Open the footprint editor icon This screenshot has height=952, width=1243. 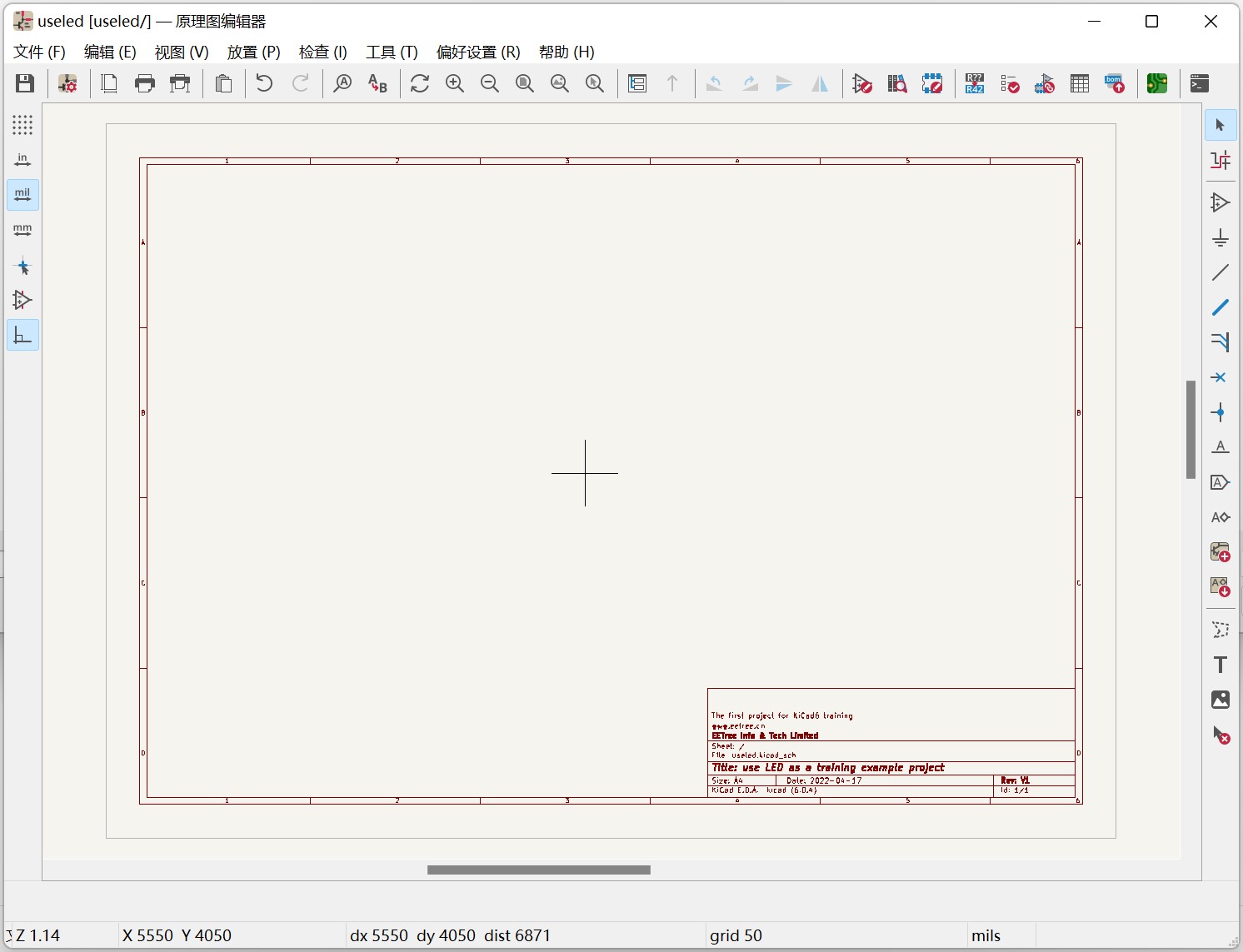(x=932, y=83)
